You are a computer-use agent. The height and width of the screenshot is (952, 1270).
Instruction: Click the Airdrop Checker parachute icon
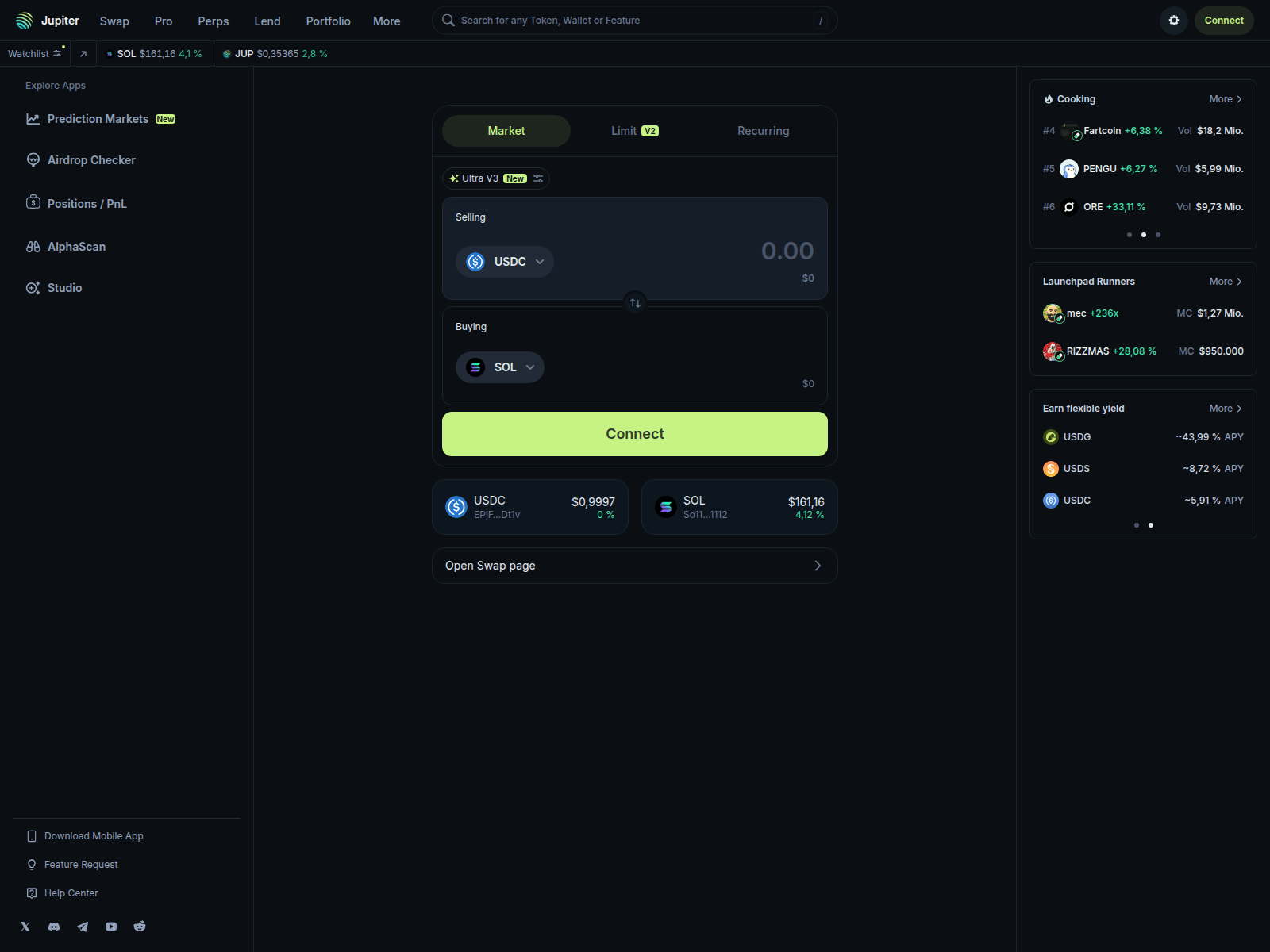(x=33, y=160)
